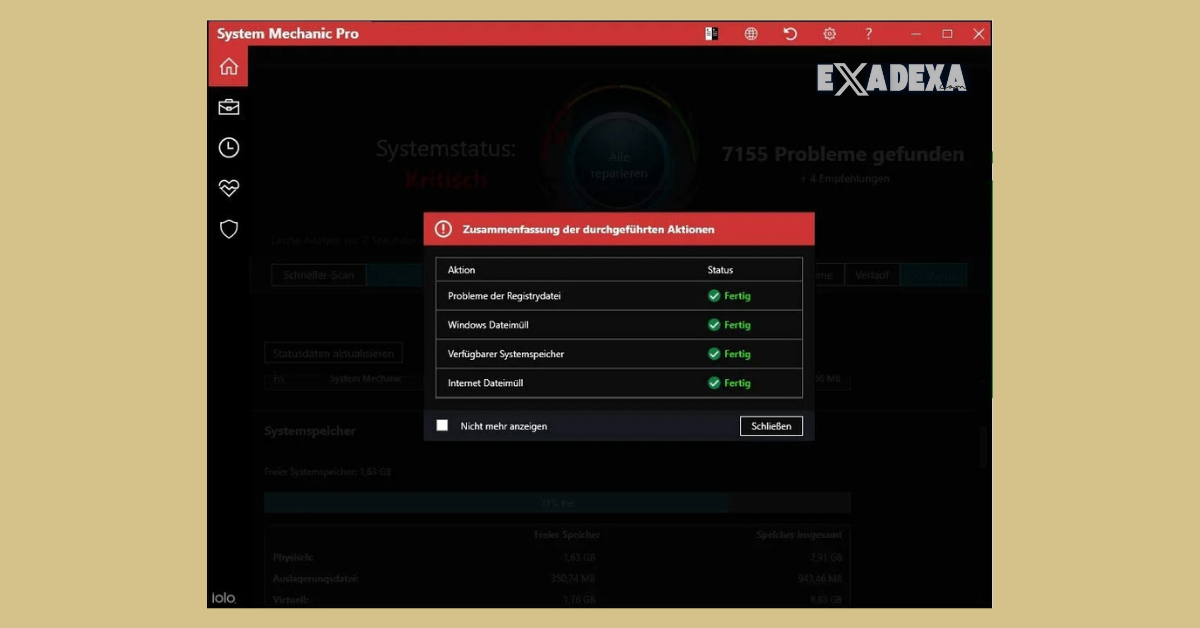Click the restore/undo arrow in the titlebar
The height and width of the screenshot is (628, 1200).
tap(790, 33)
